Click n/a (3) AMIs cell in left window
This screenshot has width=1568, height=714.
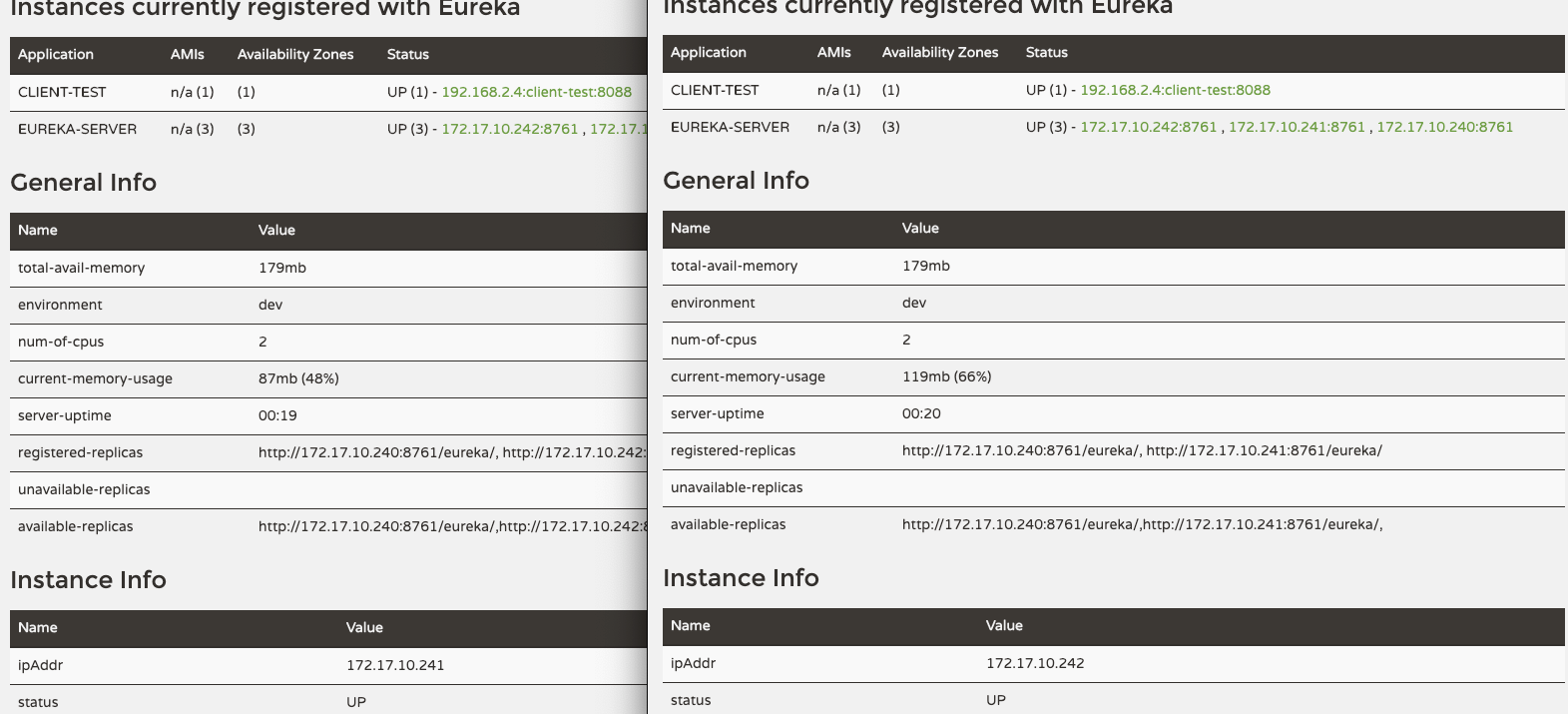click(193, 129)
